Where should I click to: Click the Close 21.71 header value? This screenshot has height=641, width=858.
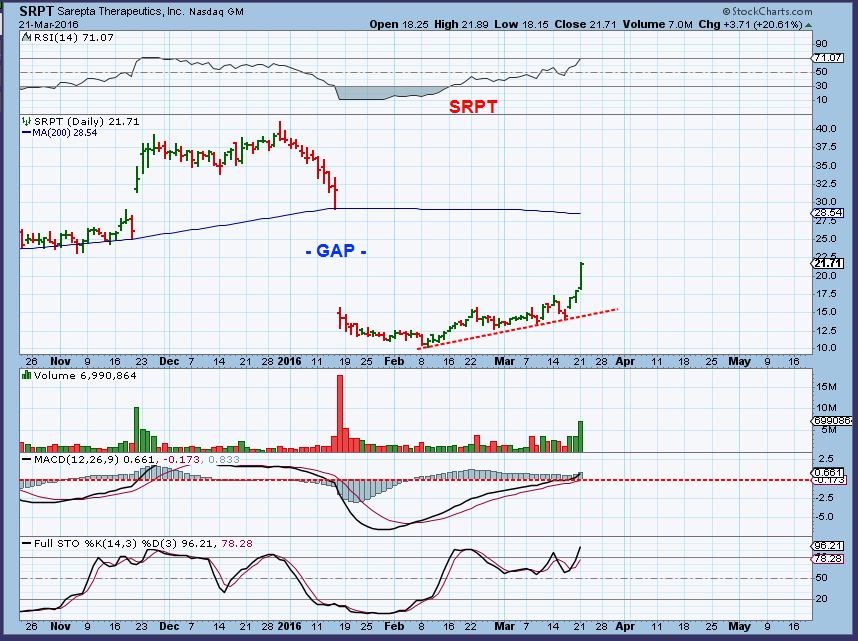pos(585,25)
